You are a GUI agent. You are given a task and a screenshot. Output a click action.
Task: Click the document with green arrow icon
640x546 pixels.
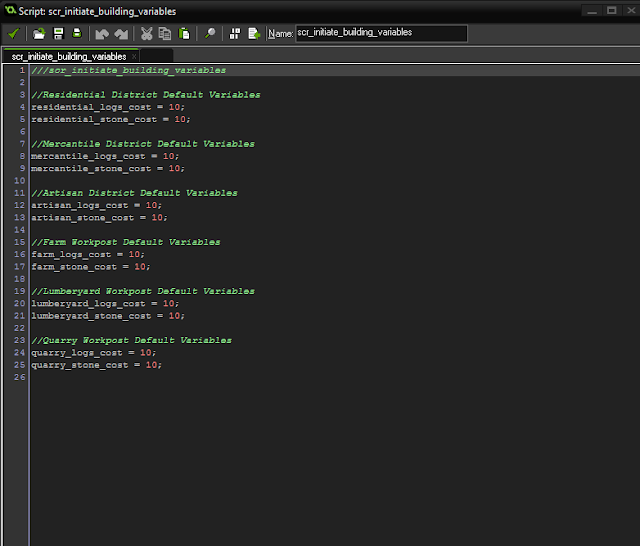click(x=254, y=33)
